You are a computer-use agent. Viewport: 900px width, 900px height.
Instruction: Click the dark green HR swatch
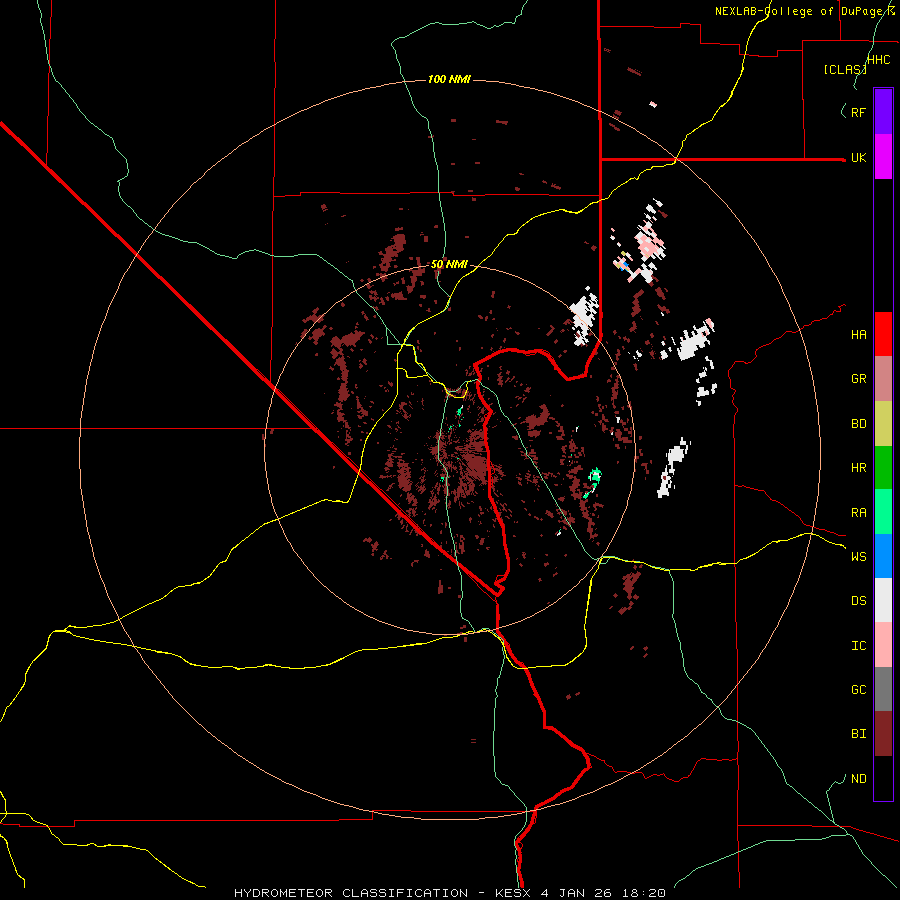tap(883, 468)
